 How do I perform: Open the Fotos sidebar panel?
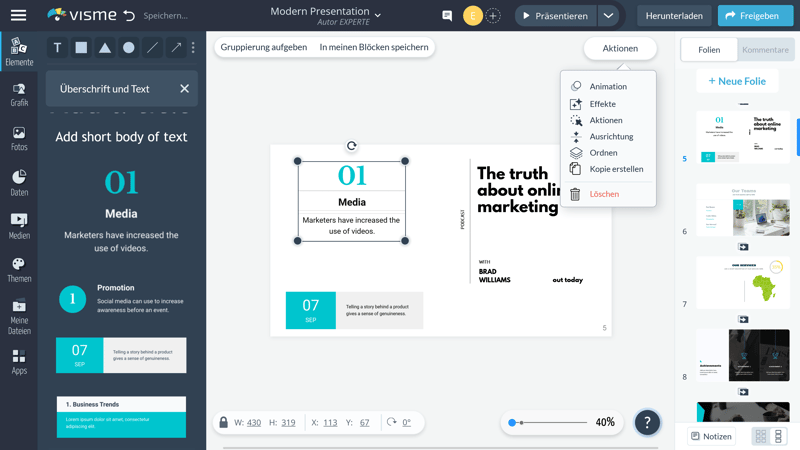click(x=19, y=138)
